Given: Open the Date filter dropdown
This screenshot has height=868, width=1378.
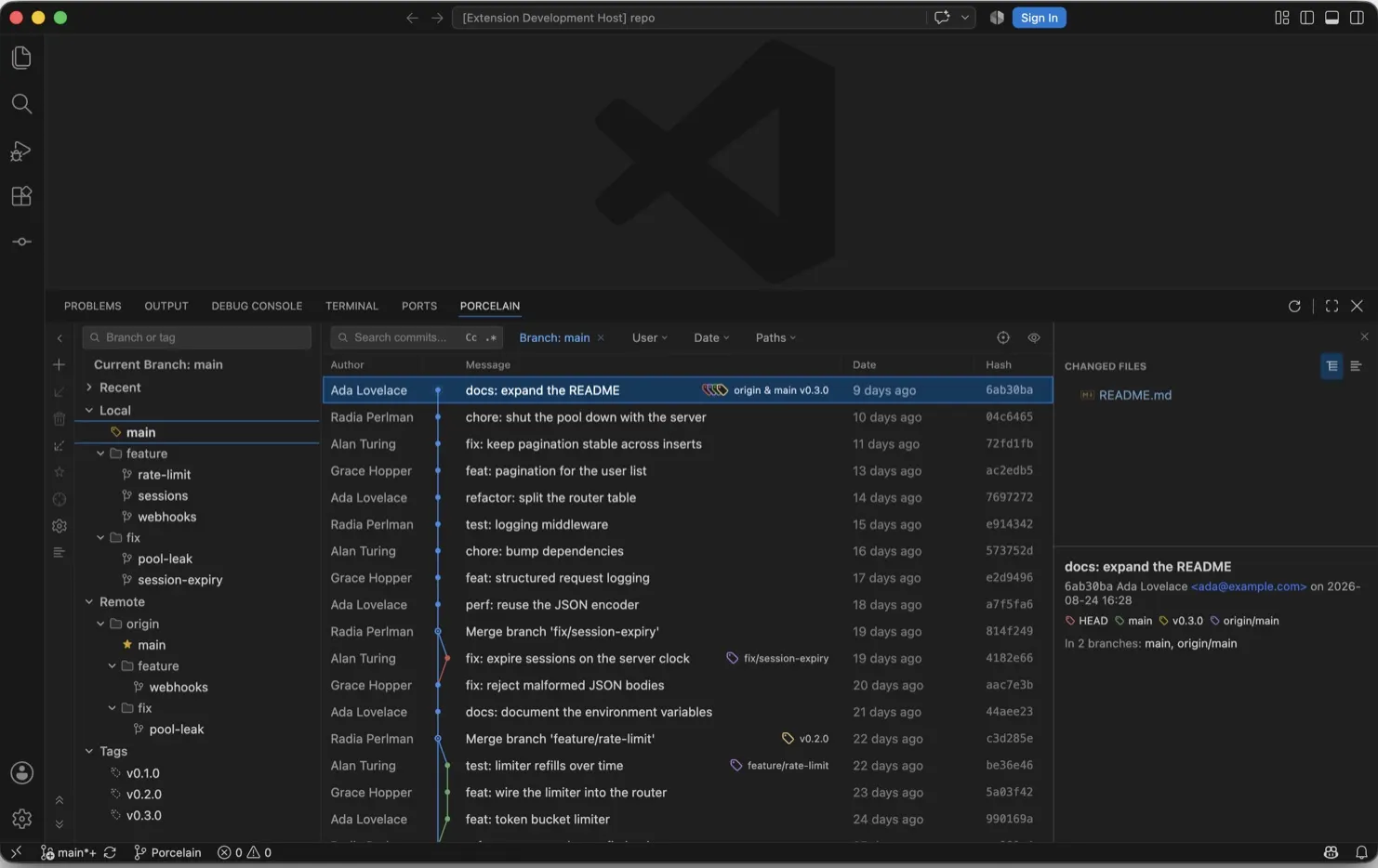Looking at the screenshot, I should (711, 337).
